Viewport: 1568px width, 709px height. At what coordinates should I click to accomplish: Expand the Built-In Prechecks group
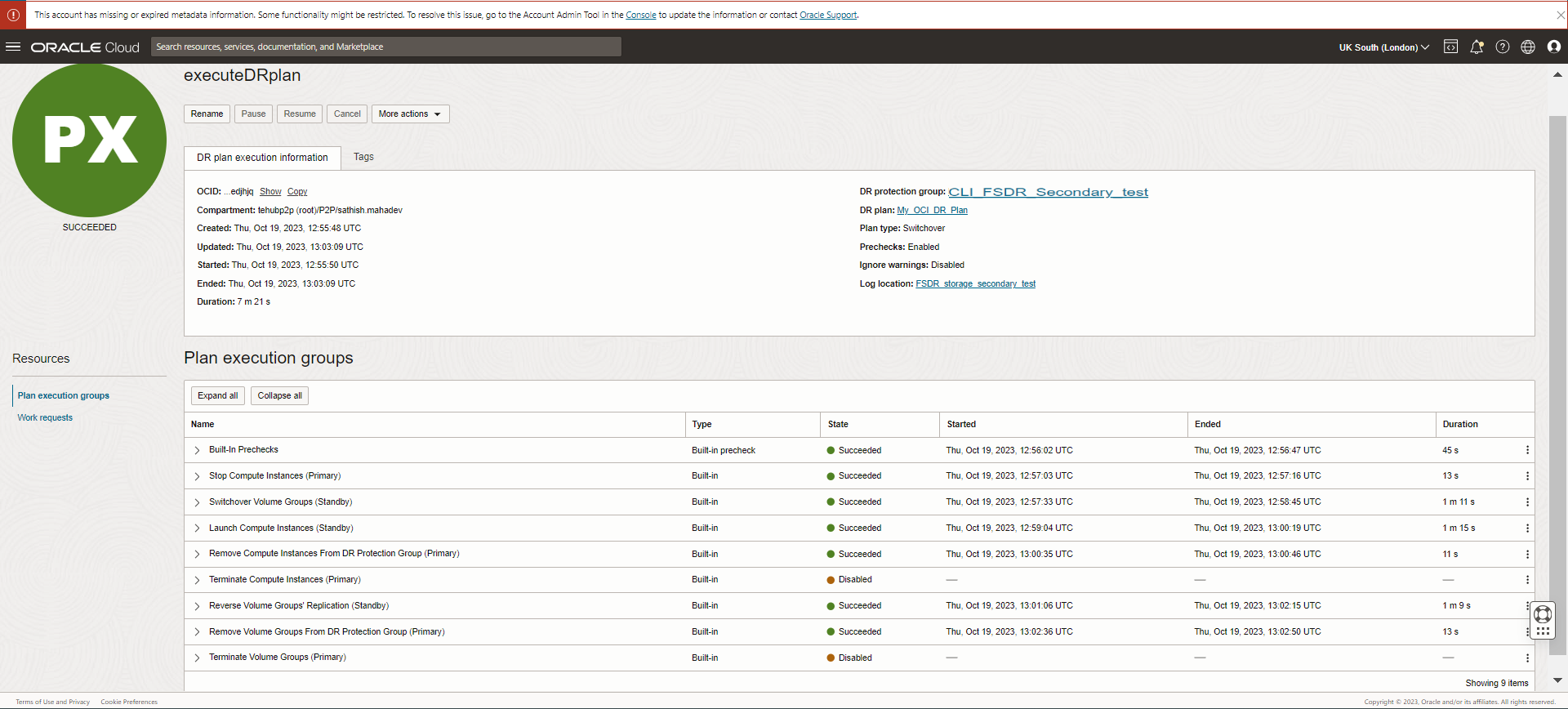coord(197,450)
